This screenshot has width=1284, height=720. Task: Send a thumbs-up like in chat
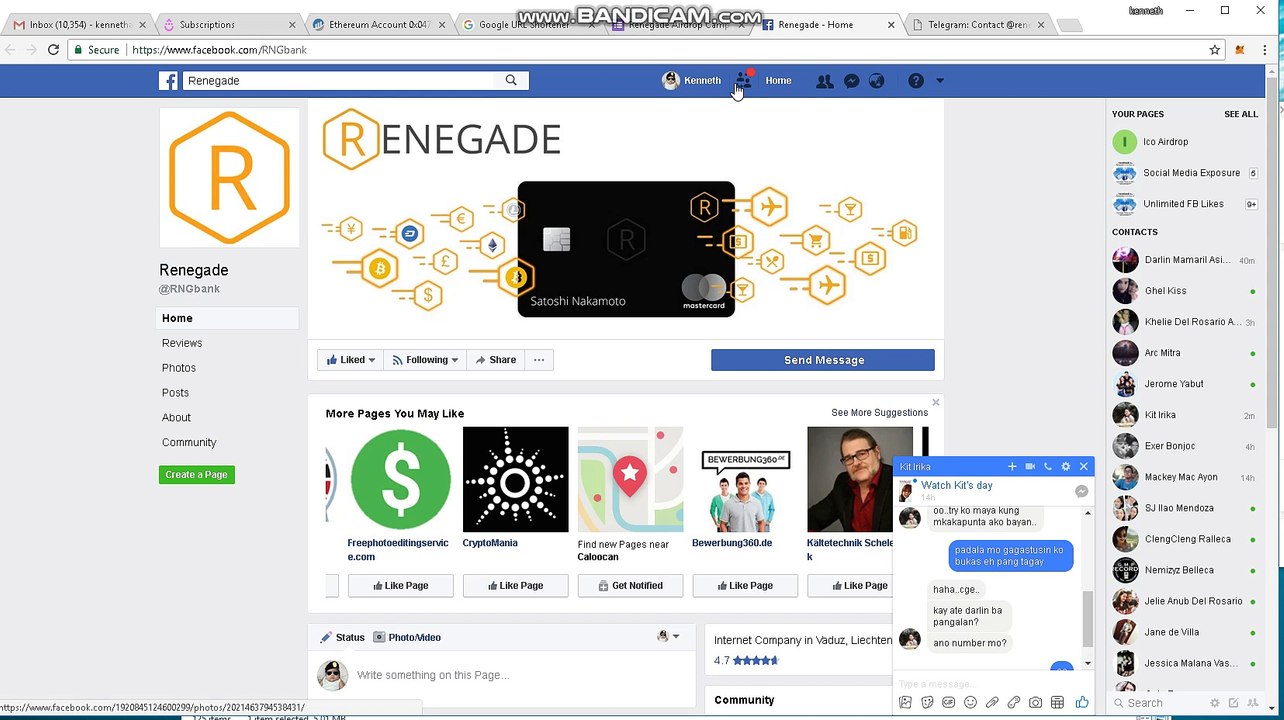[x=1082, y=703]
